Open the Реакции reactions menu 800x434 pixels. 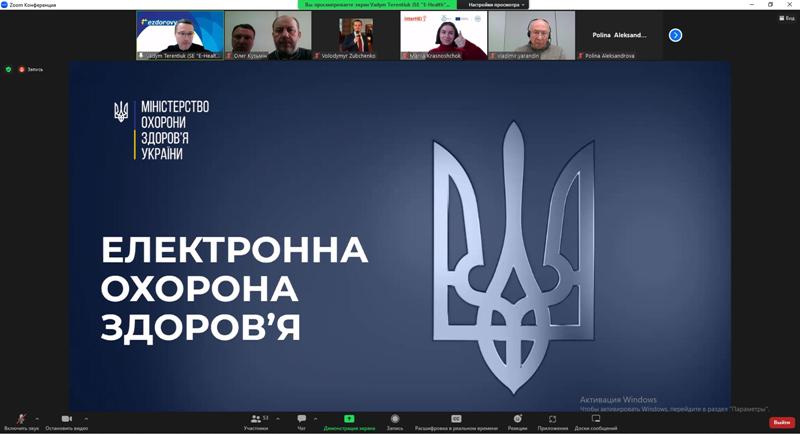[x=517, y=423]
